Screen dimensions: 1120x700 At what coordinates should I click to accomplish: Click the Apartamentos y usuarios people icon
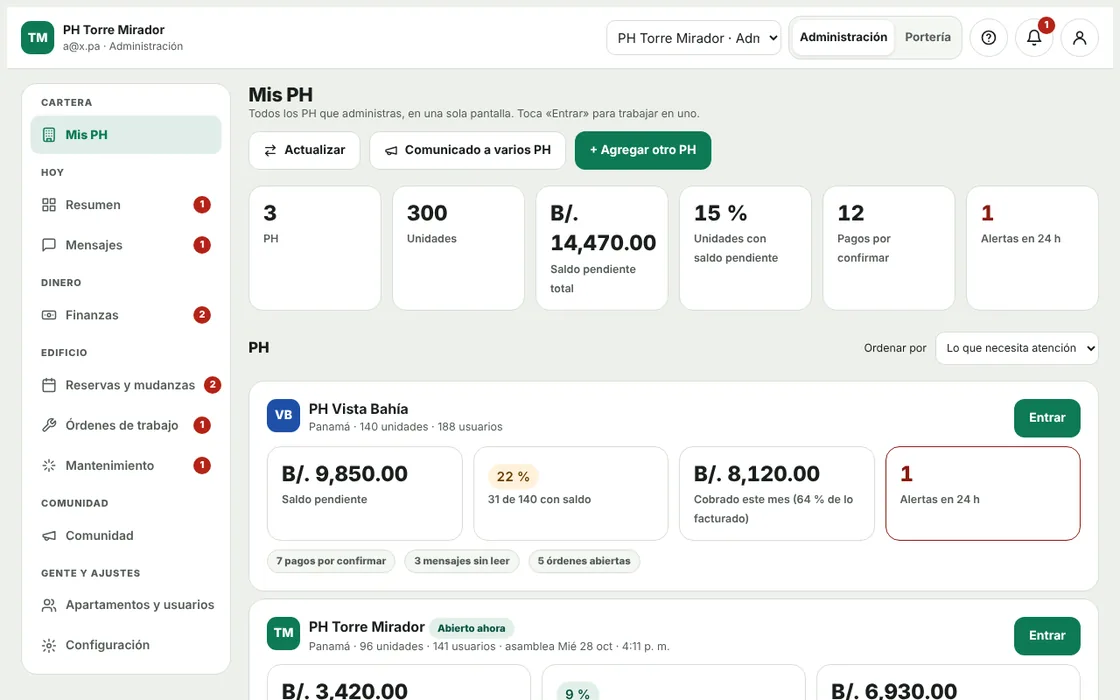[x=49, y=605]
